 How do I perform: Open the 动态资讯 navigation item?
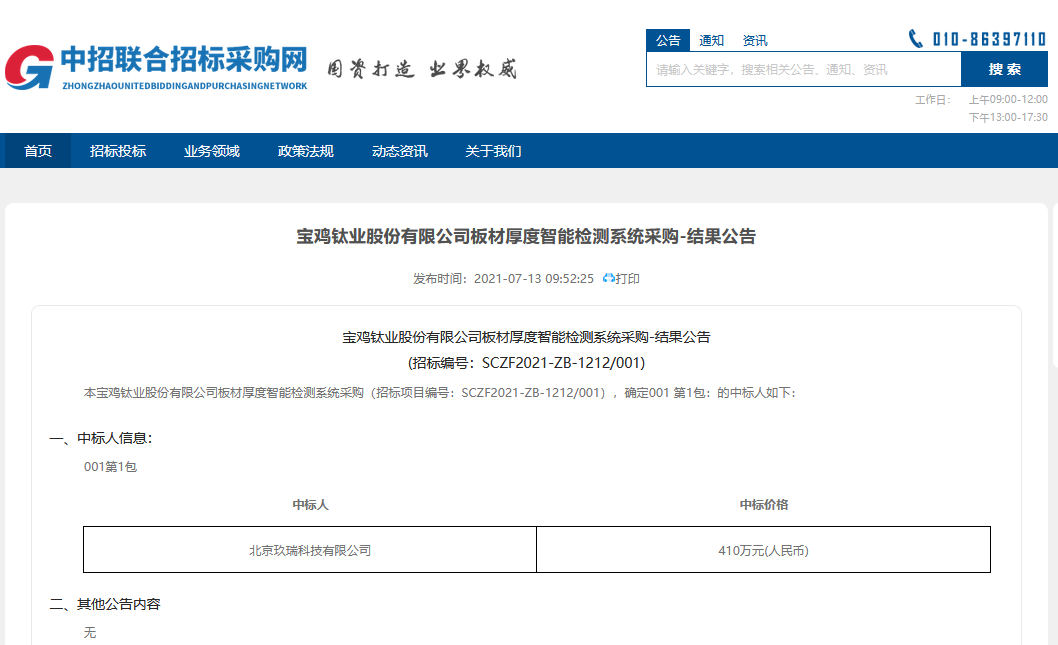(x=400, y=151)
